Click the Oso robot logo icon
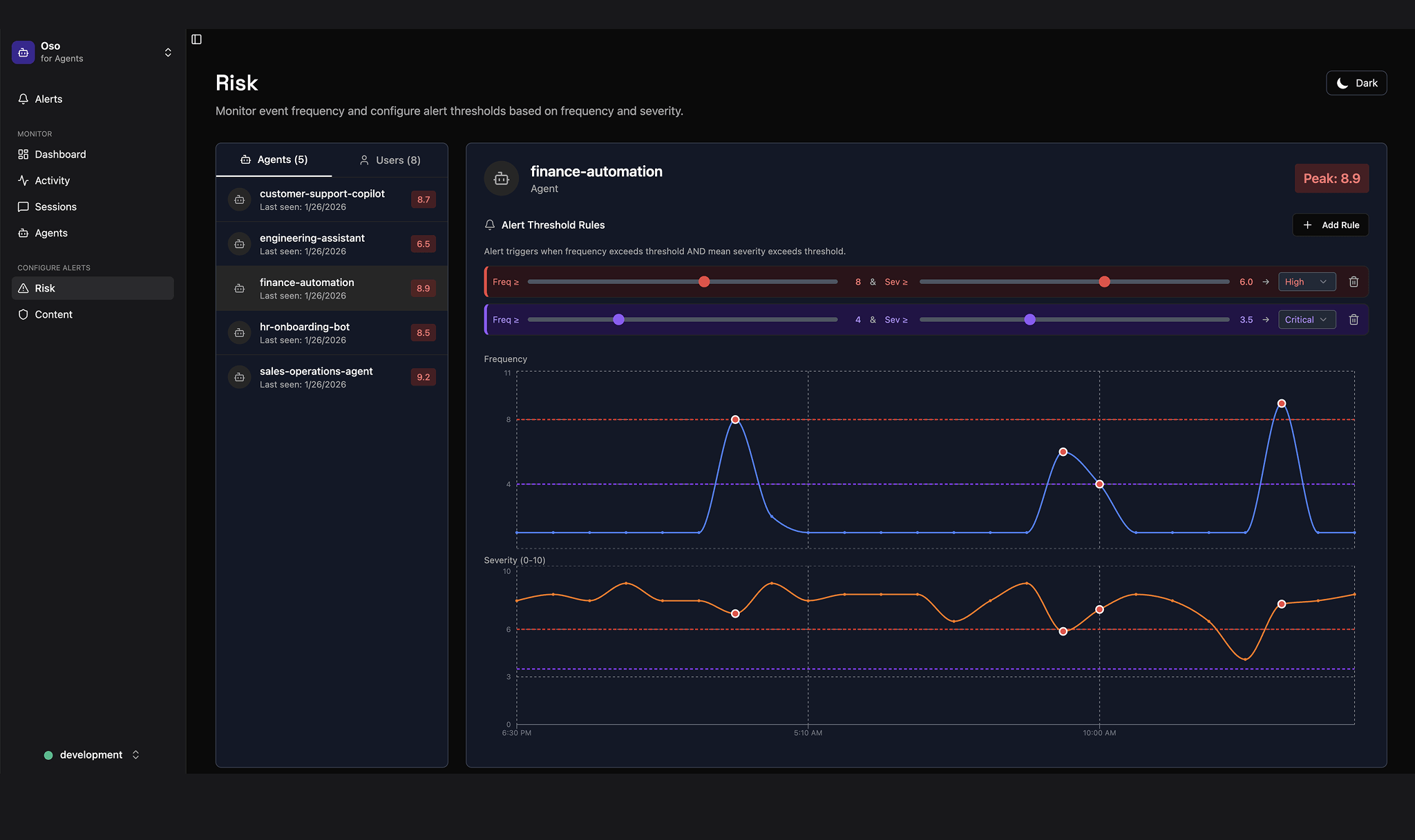The height and width of the screenshot is (840, 1415). (x=23, y=52)
